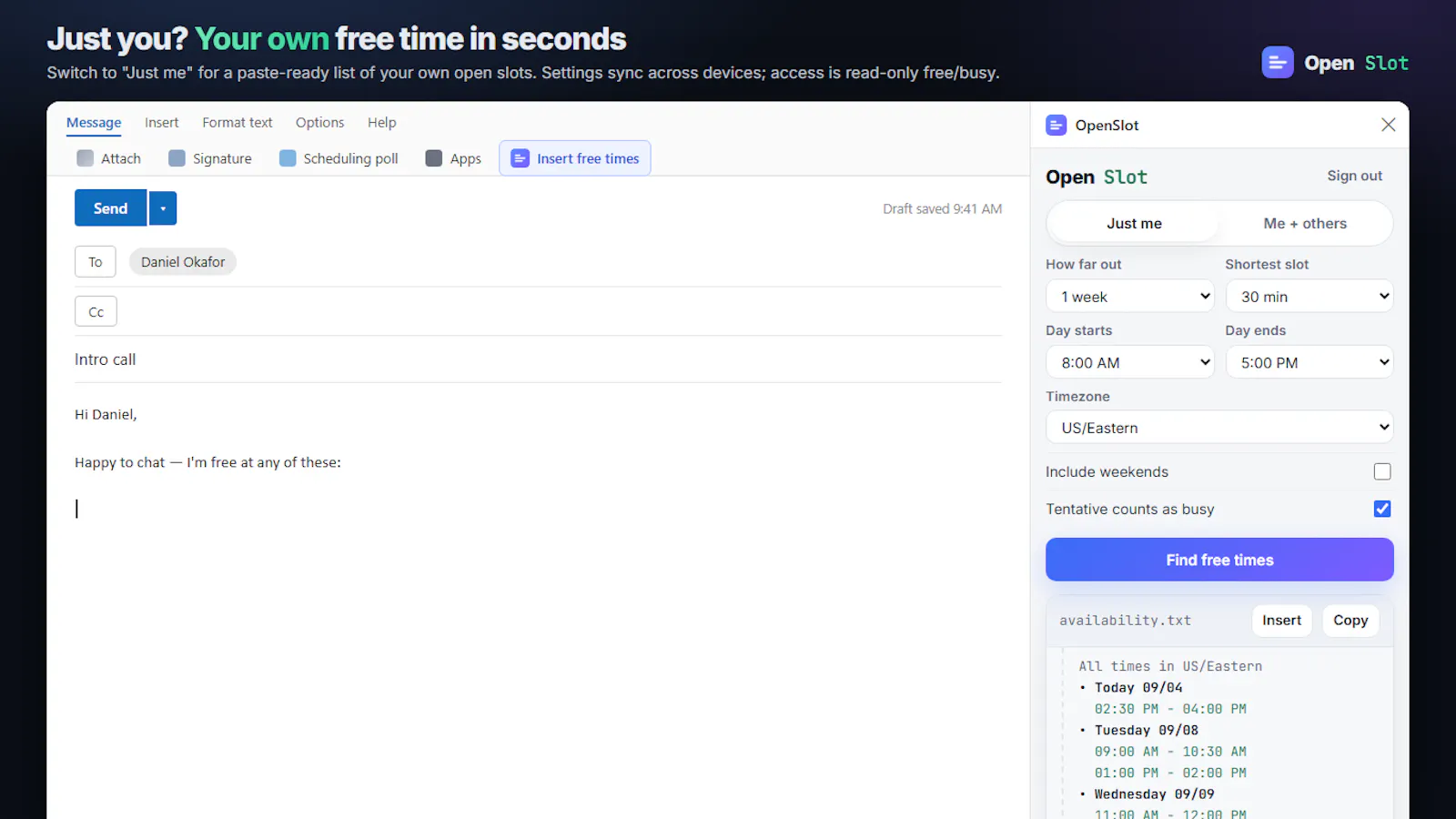Open the Day ends dropdown

pos(1309,362)
